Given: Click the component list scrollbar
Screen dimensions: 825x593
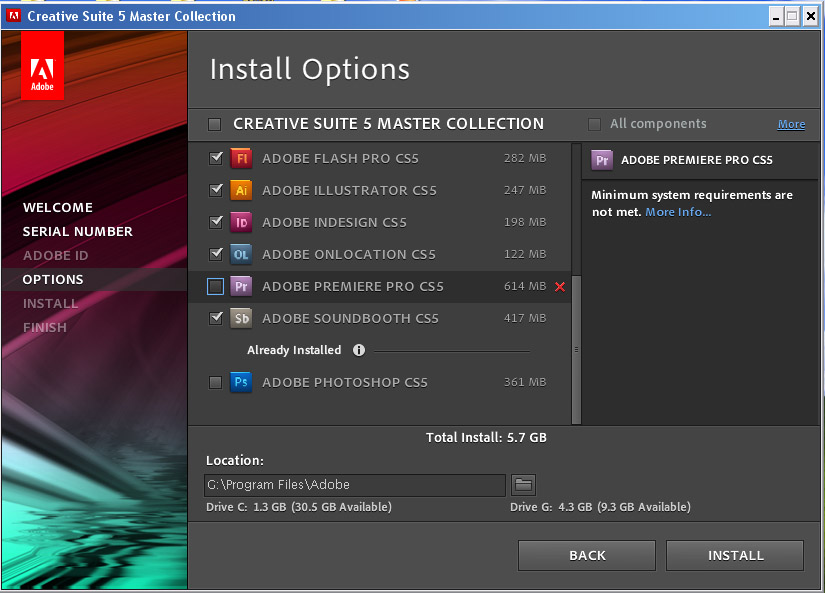Looking at the screenshot, I should [576, 349].
